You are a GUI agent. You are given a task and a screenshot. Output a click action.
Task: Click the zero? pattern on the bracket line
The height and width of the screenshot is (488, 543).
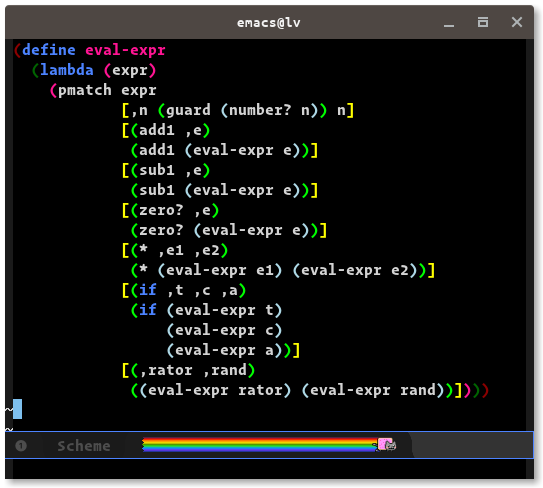(161, 210)
